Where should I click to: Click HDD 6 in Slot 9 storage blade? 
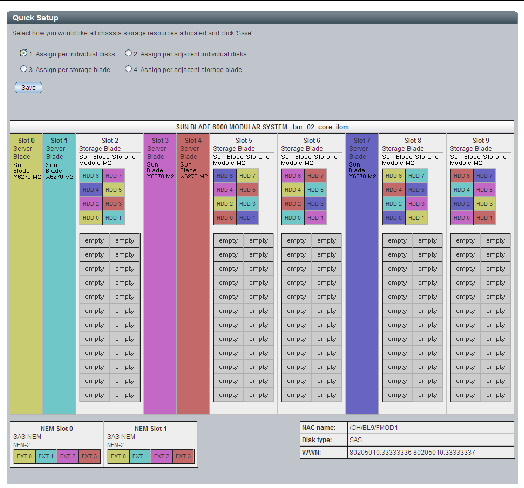[462, 176]
